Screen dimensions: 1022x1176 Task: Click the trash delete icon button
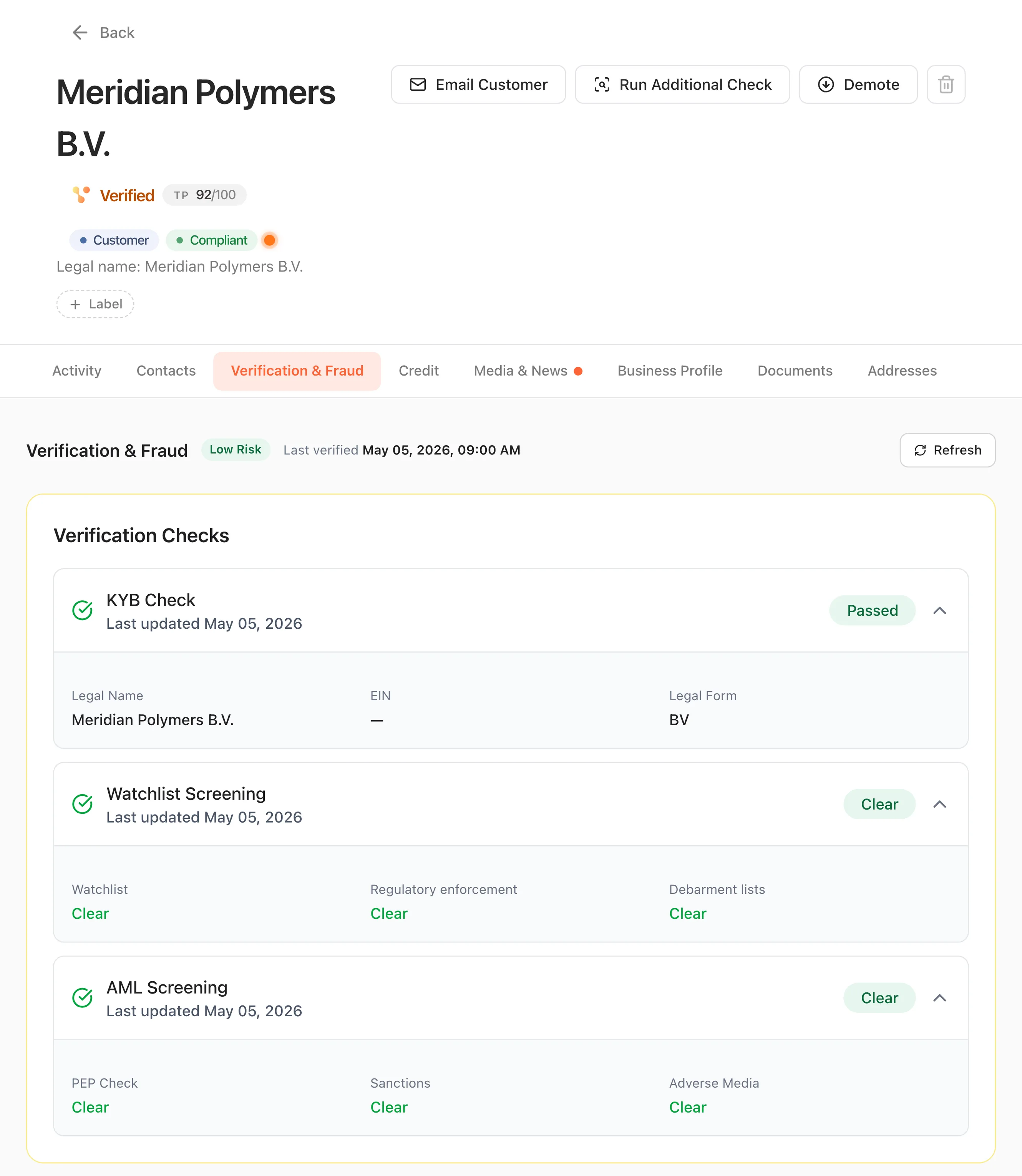point(946,84)
